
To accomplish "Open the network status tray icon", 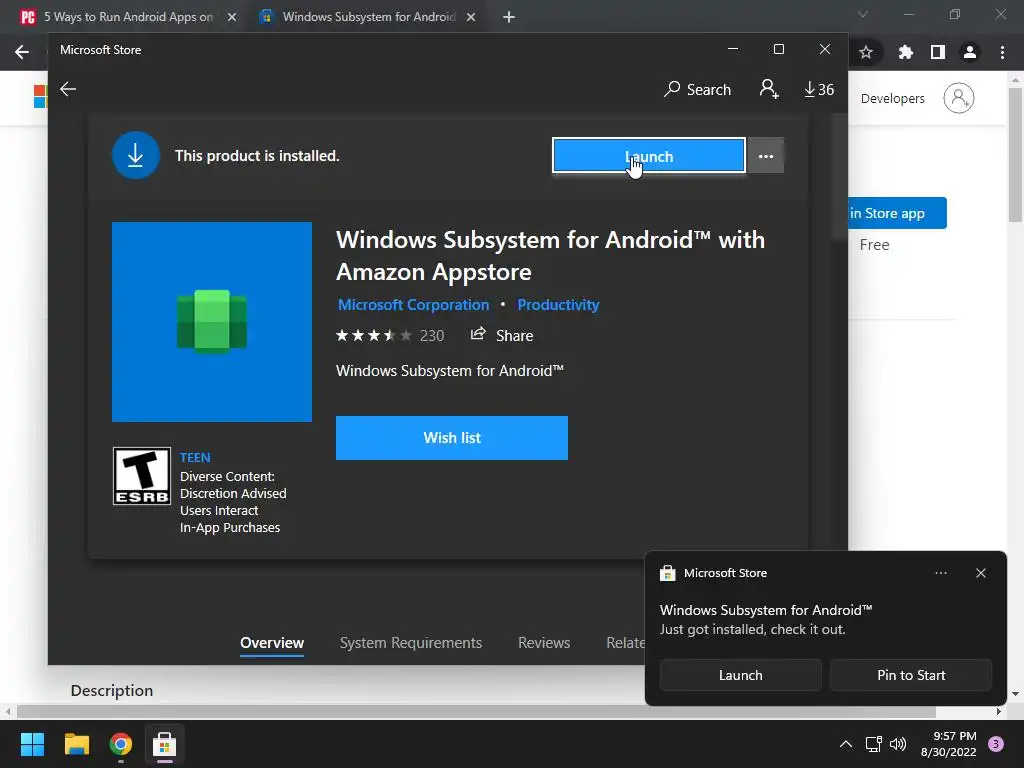I will [873, 744].
